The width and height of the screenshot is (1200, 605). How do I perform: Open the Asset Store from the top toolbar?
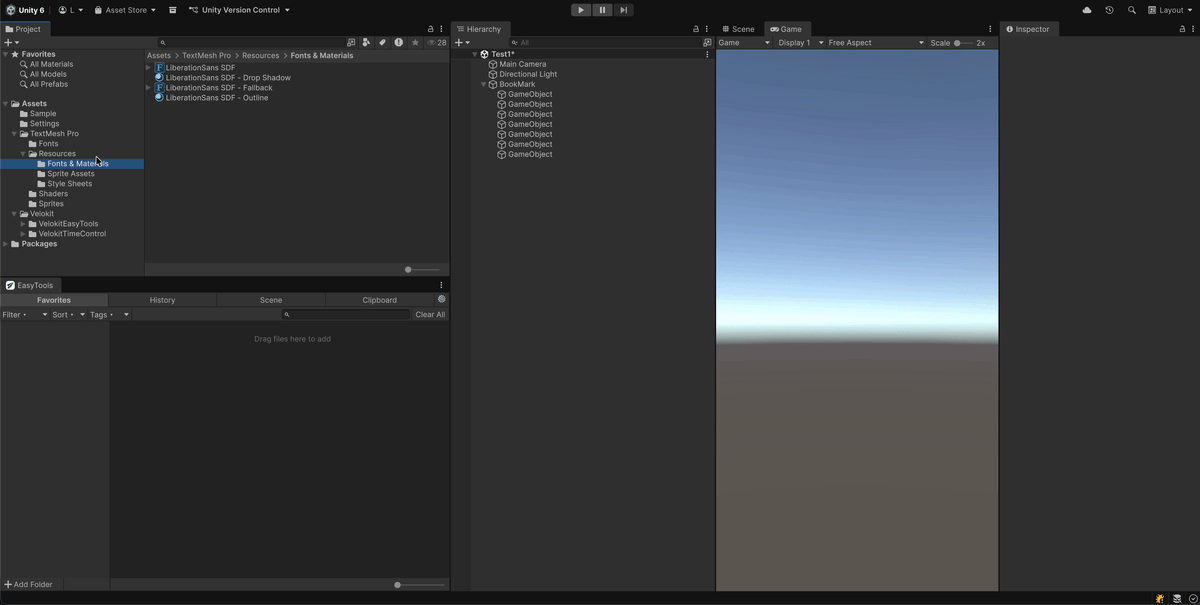click(x=125, y=9)
